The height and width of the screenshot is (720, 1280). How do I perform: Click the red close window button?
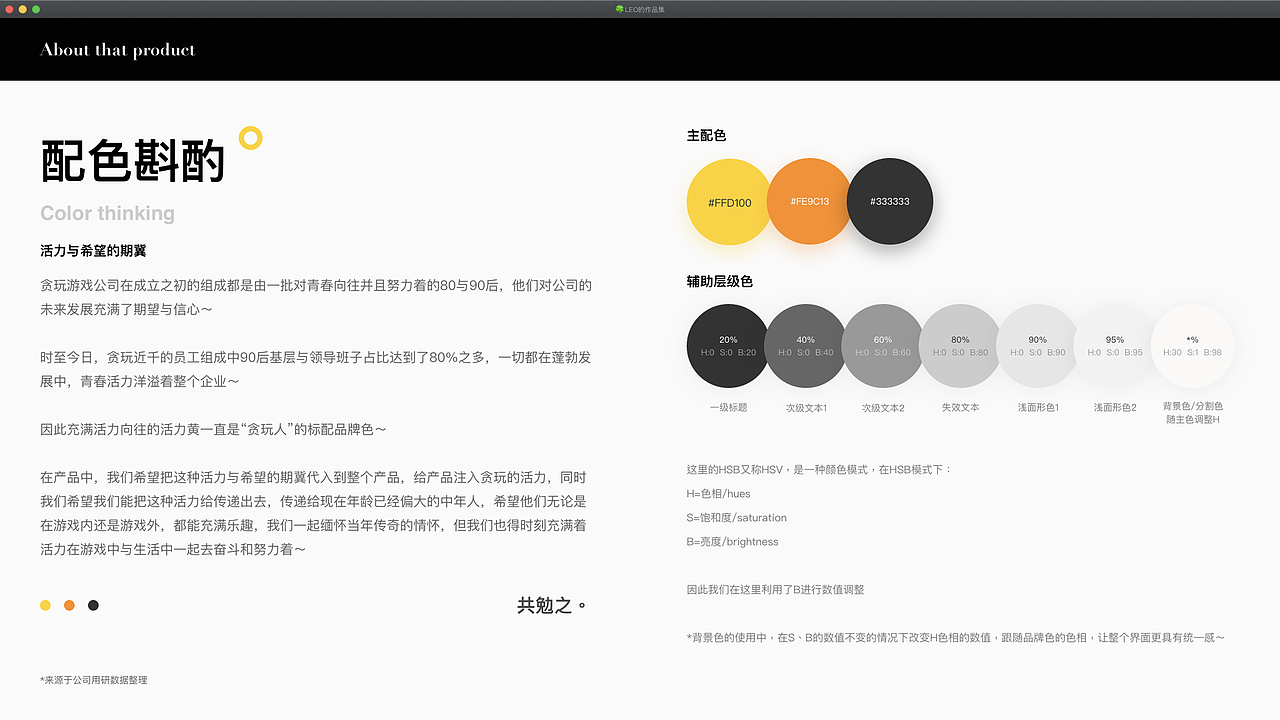tap(10, 9)
